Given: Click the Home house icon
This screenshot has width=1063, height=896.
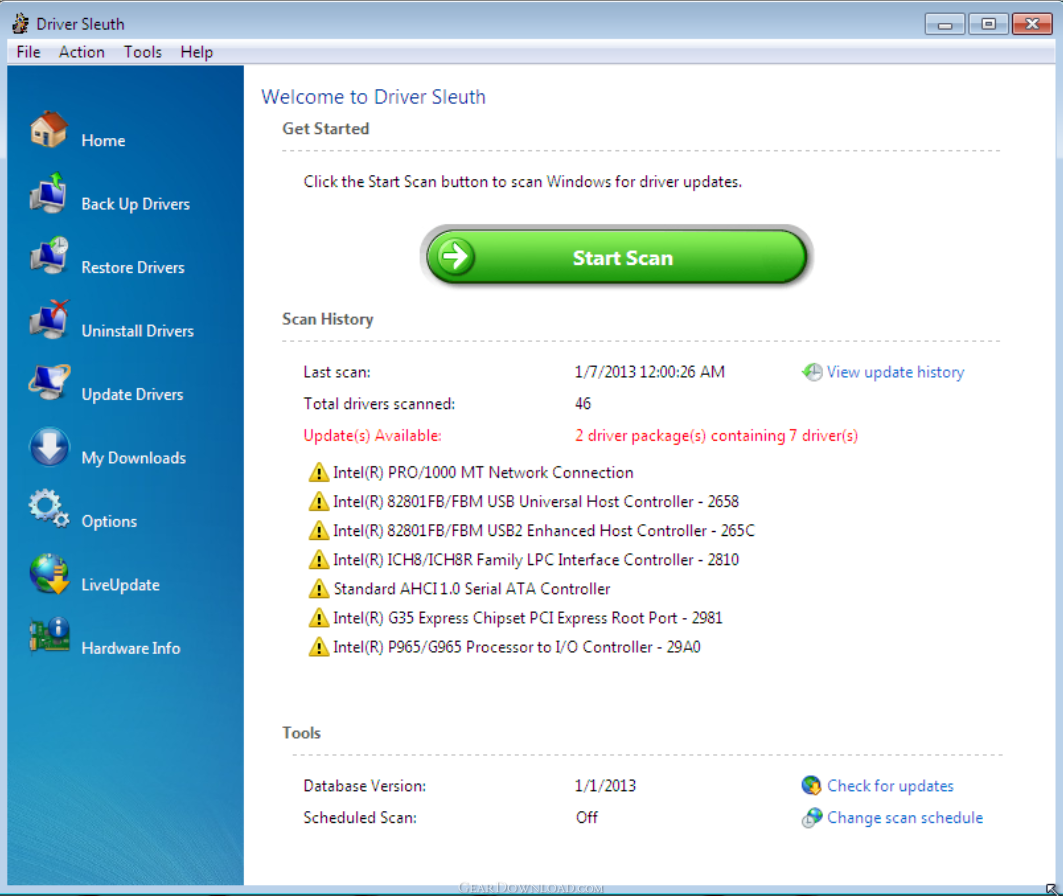Looking at the screenshot, I should click(49, 129).
